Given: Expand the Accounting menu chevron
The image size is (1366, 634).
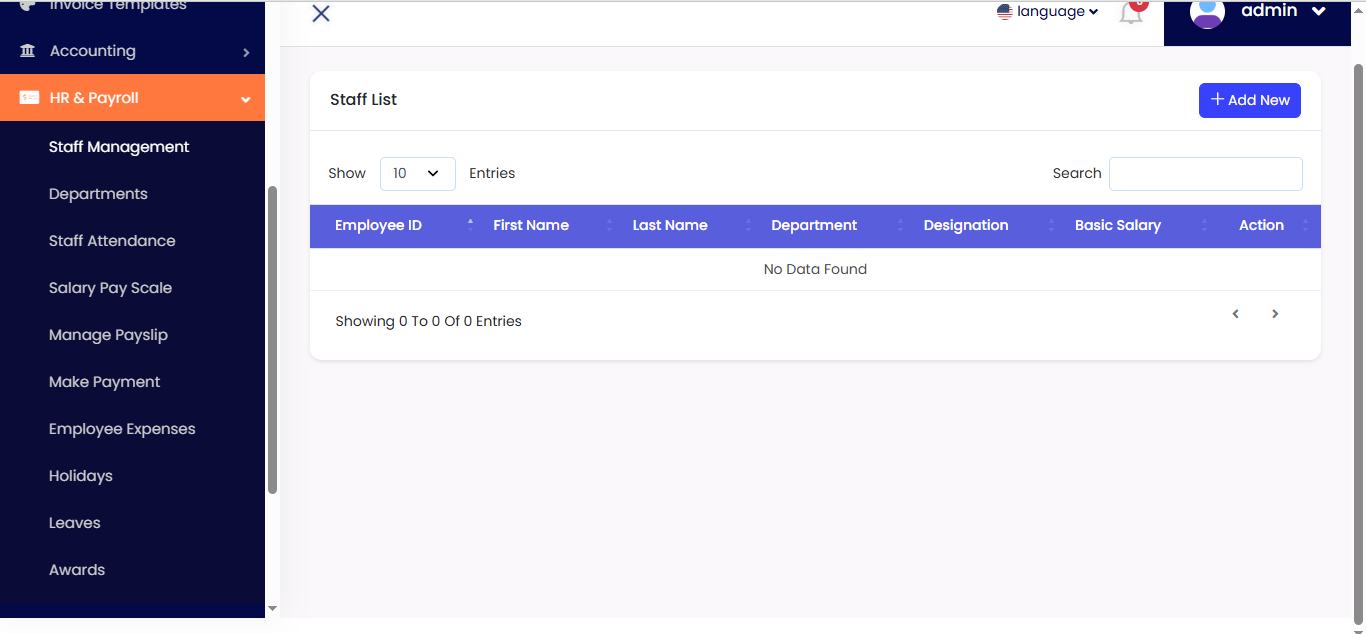Looking at the screenshot, I should [x=246, y=52].
